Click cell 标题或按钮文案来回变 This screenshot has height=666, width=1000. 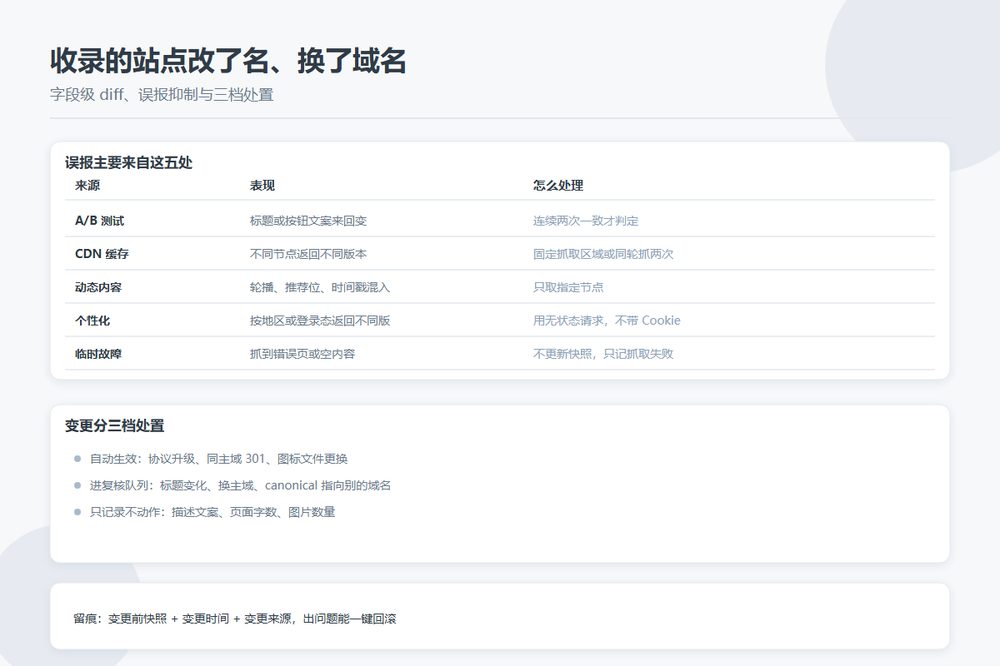308,221
